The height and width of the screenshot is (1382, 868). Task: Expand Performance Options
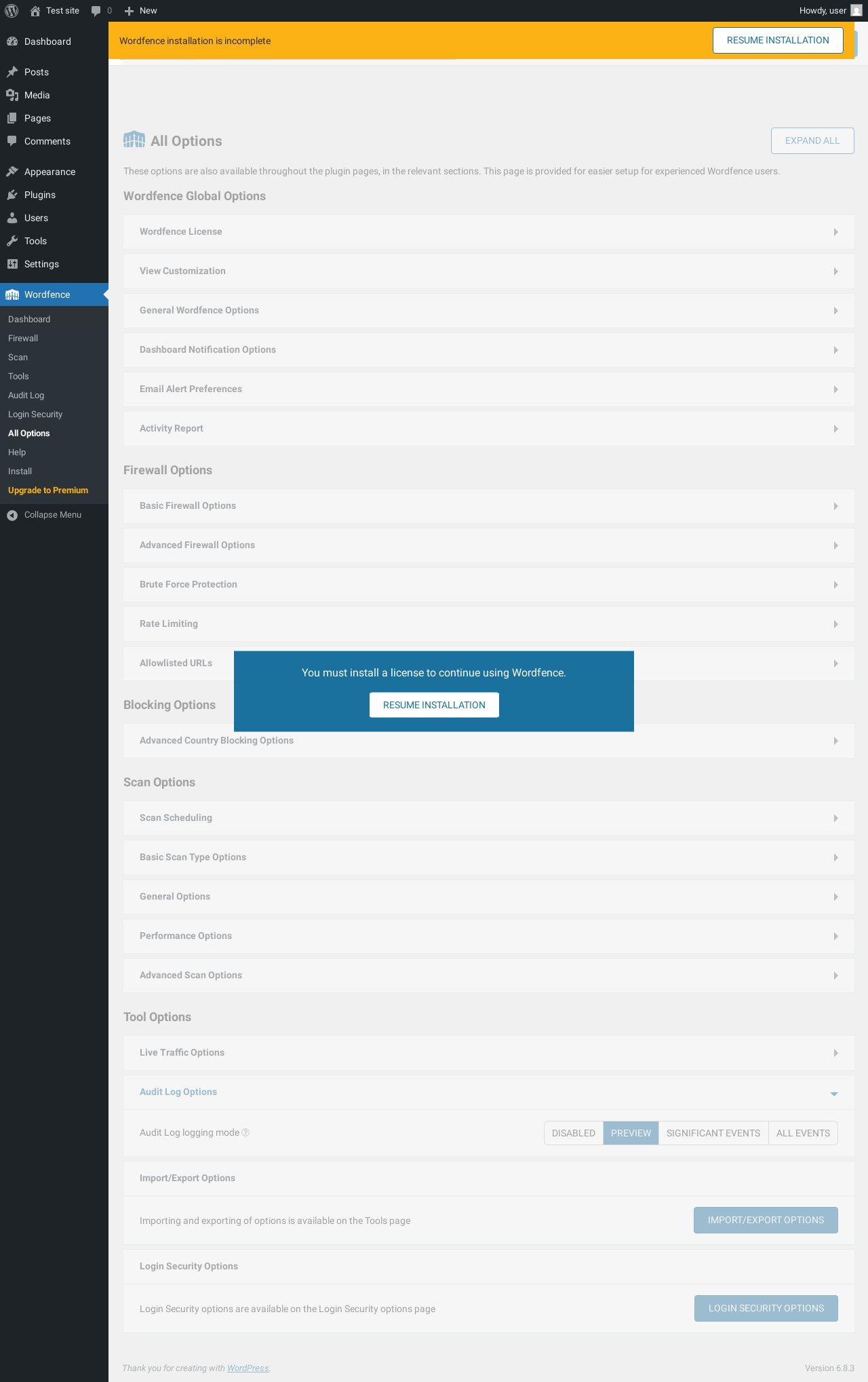pos(489,936)
